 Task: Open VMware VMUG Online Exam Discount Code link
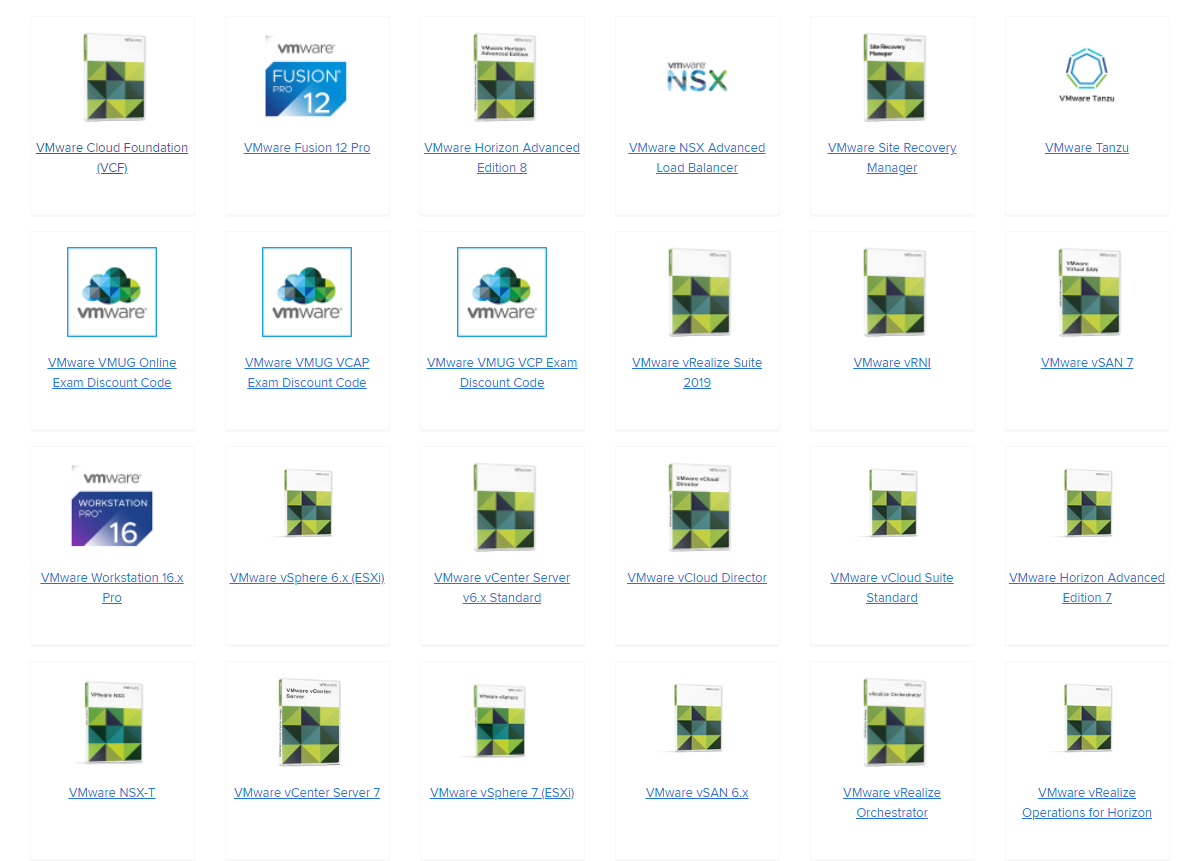(111, 372)
